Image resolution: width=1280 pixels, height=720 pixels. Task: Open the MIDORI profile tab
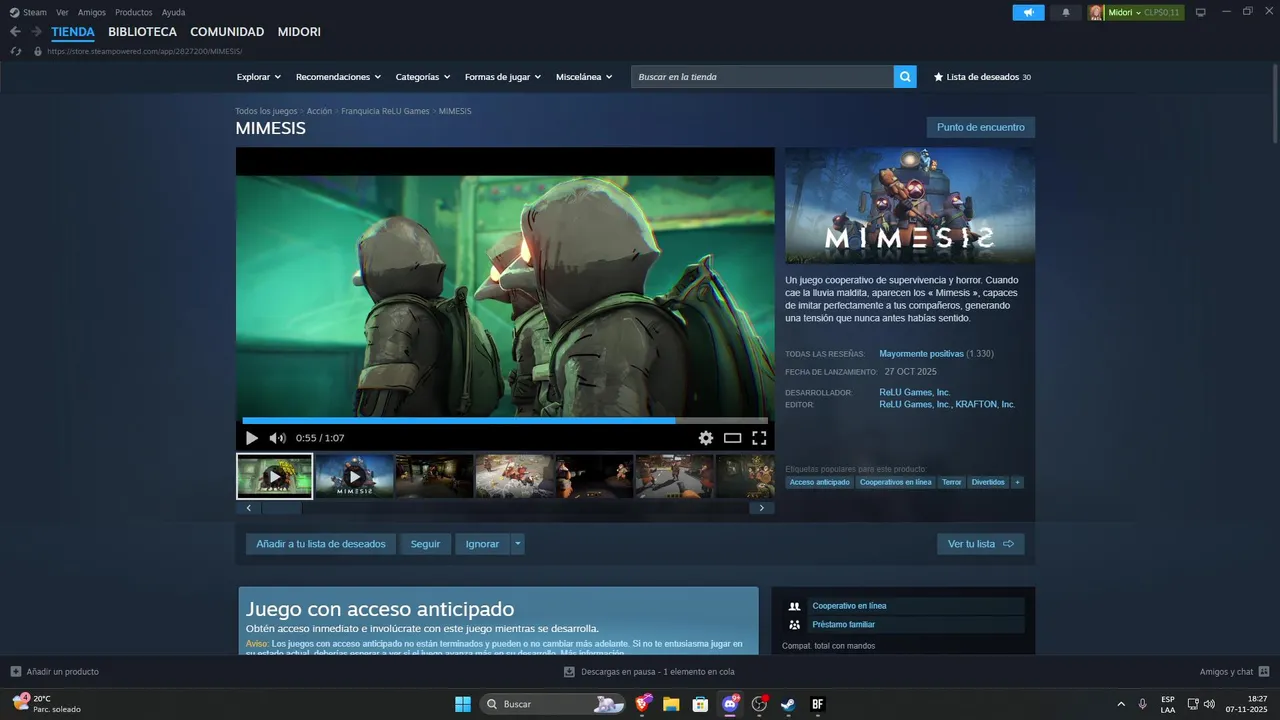[x=299, y=32]
